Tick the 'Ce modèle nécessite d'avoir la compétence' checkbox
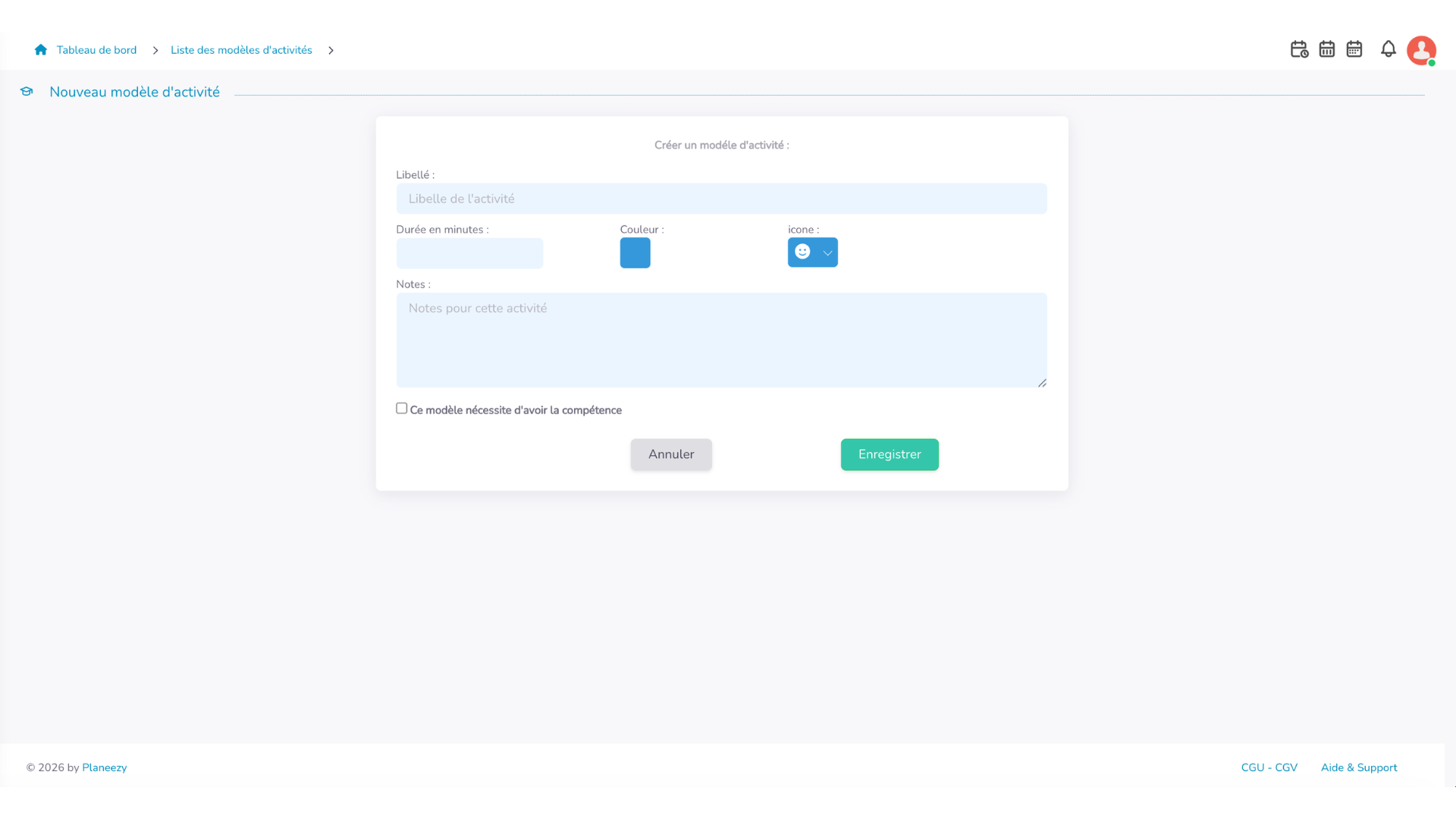This screenshot has width=1456, height=819. point(401,408)
